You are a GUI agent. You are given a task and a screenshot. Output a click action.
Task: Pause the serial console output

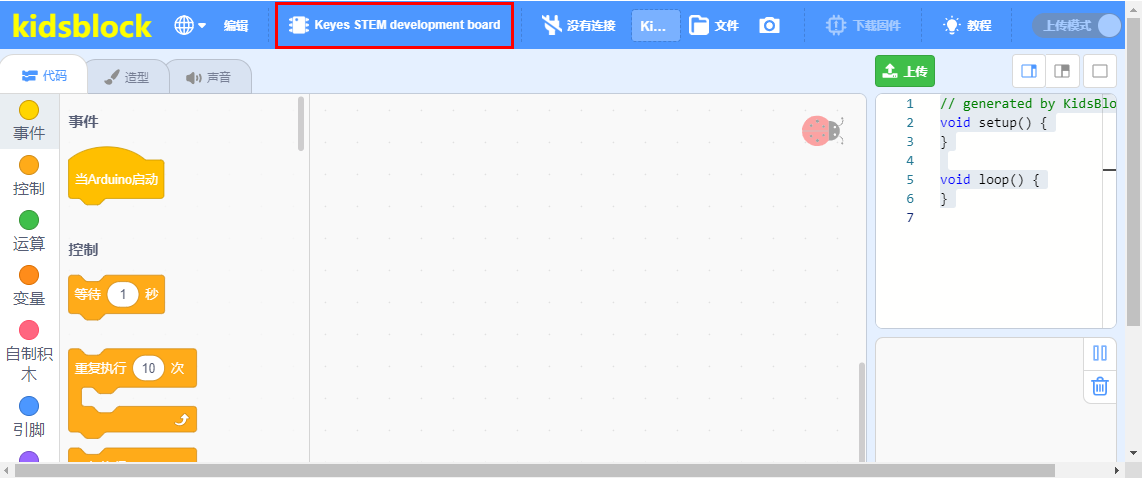(x=1100, y=353)
